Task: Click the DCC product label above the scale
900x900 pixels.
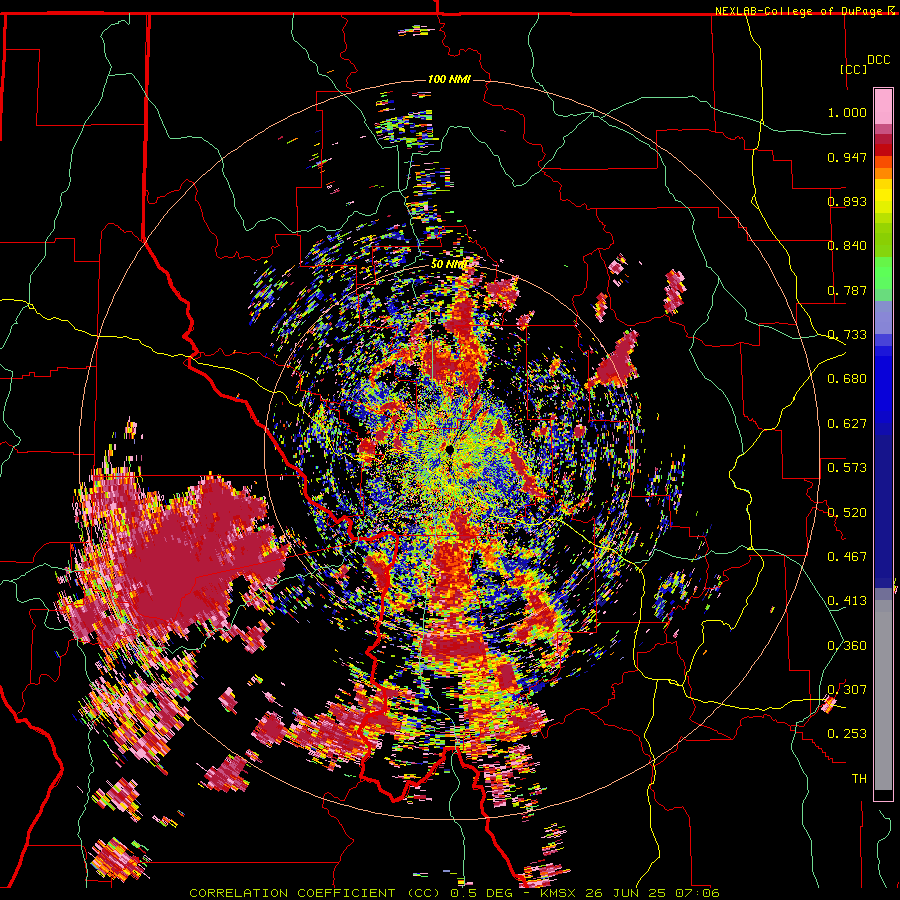Action: coord(878,60)
